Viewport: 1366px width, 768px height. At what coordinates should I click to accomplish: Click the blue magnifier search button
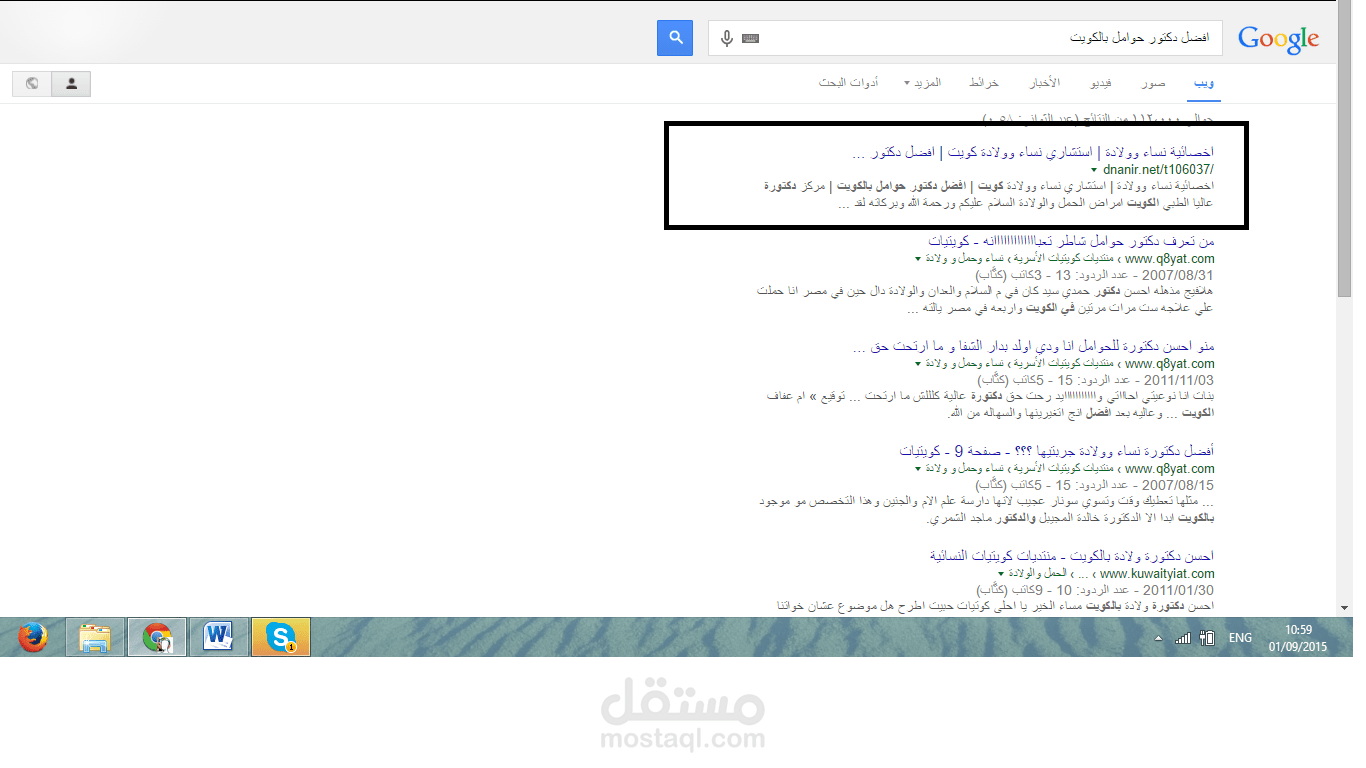675,38
